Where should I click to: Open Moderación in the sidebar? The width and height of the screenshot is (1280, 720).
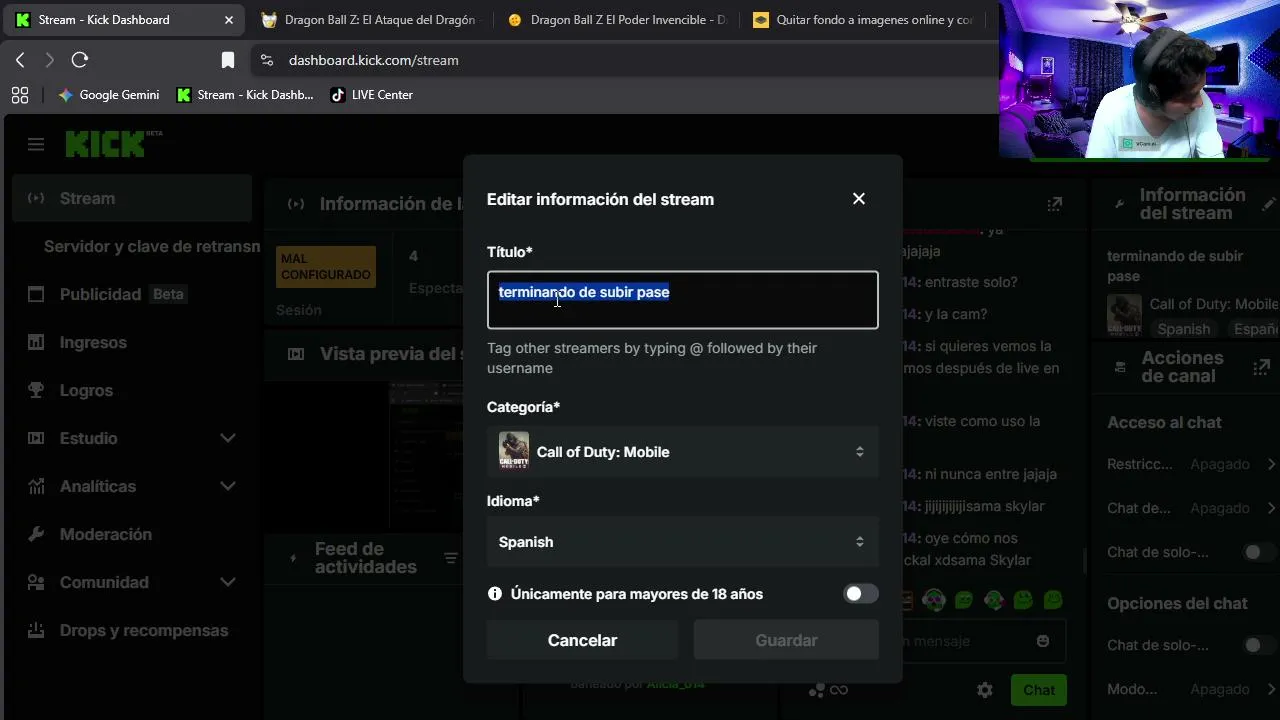click(132, 534)
